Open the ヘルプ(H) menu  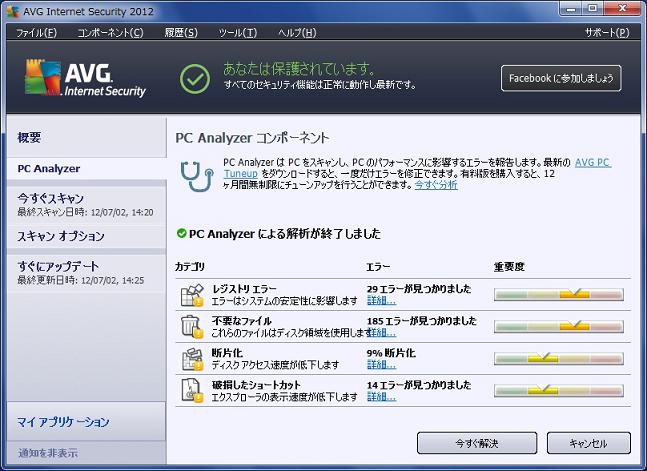[x=297, y=33]
